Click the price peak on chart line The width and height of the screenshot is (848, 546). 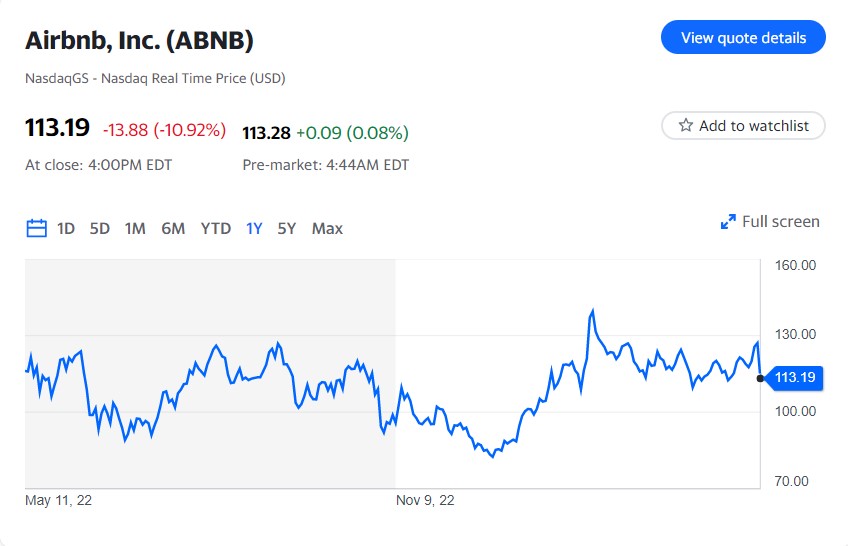[x=593, y=310]
